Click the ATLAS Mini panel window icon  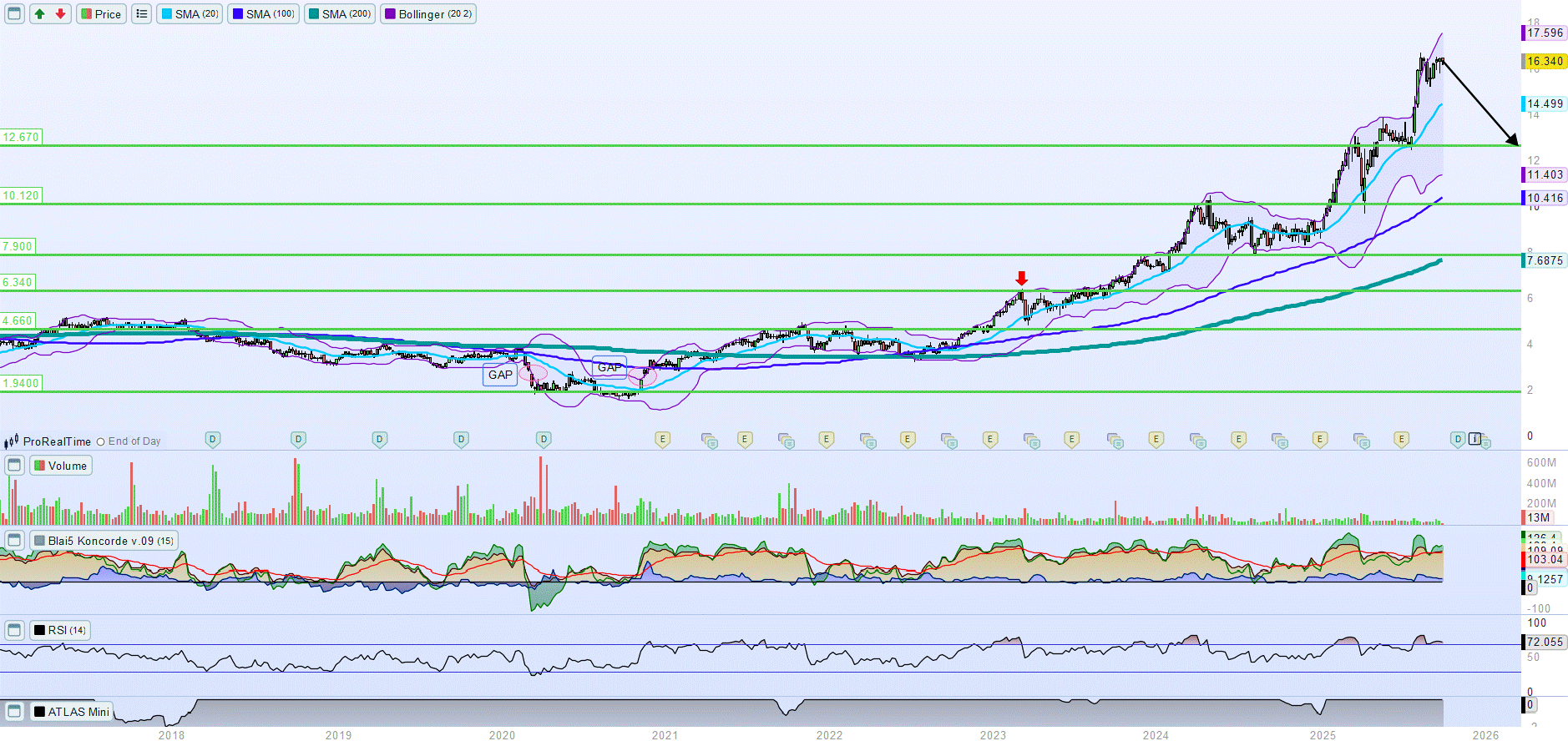[14, 712]
